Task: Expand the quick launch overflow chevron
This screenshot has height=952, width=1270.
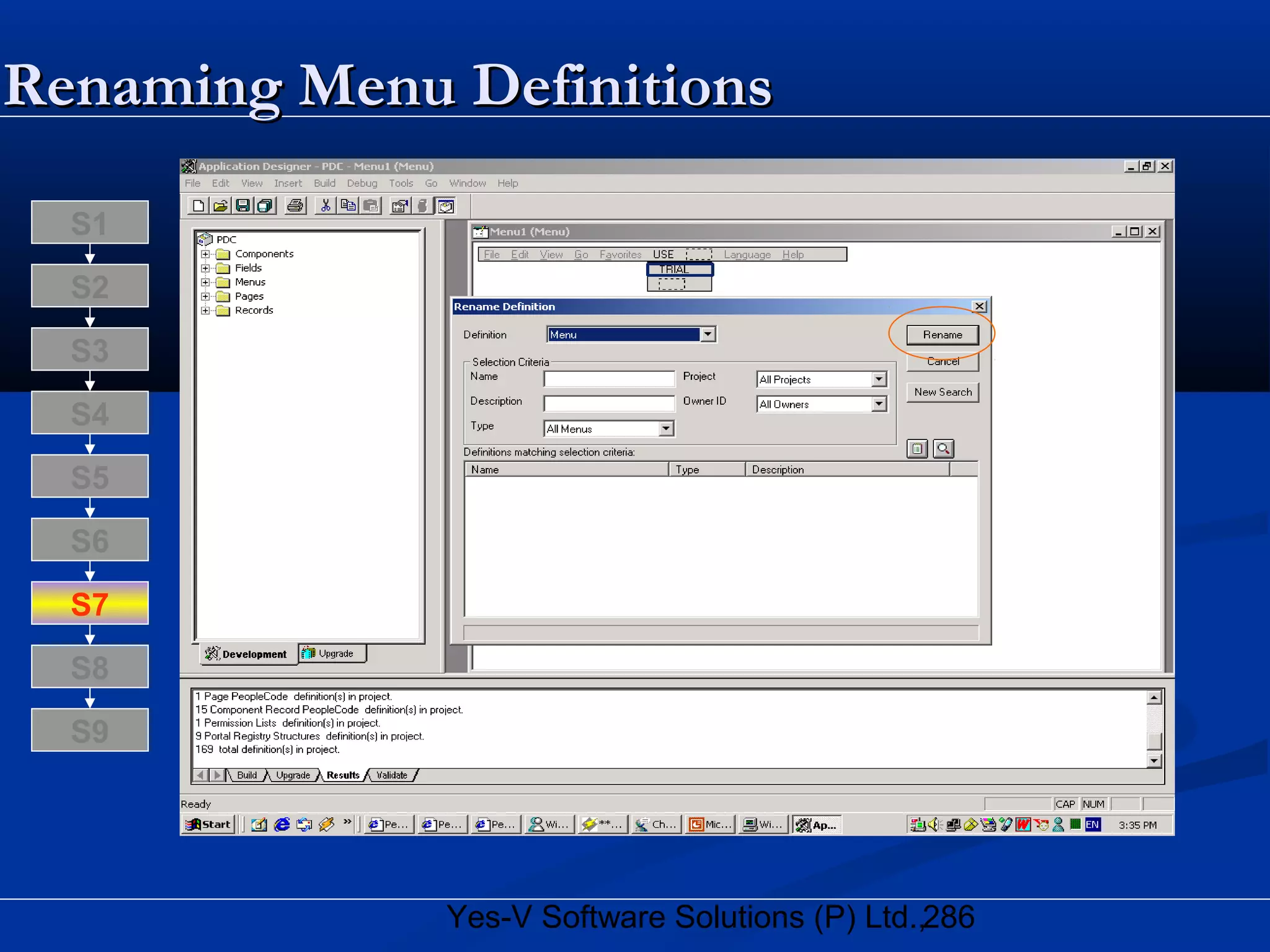Action: click(347, 822)
